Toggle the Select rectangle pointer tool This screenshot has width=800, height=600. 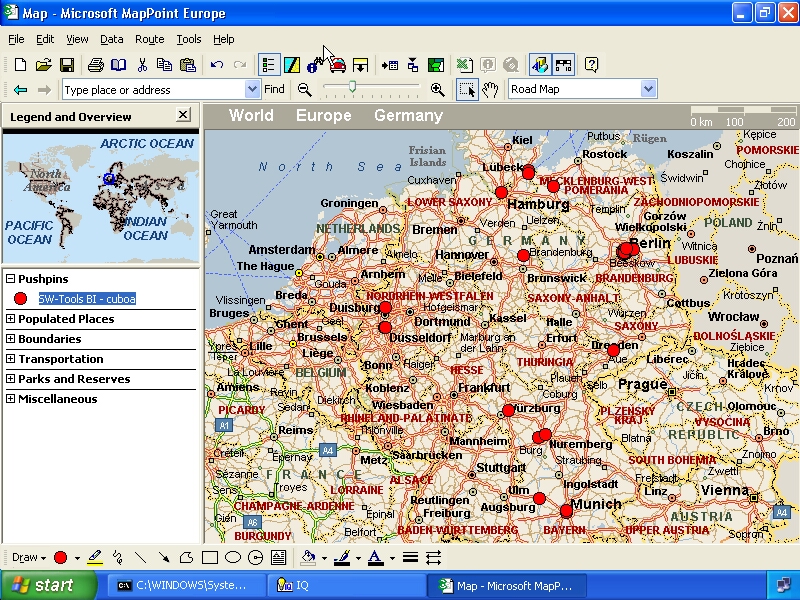coord(467,90)
